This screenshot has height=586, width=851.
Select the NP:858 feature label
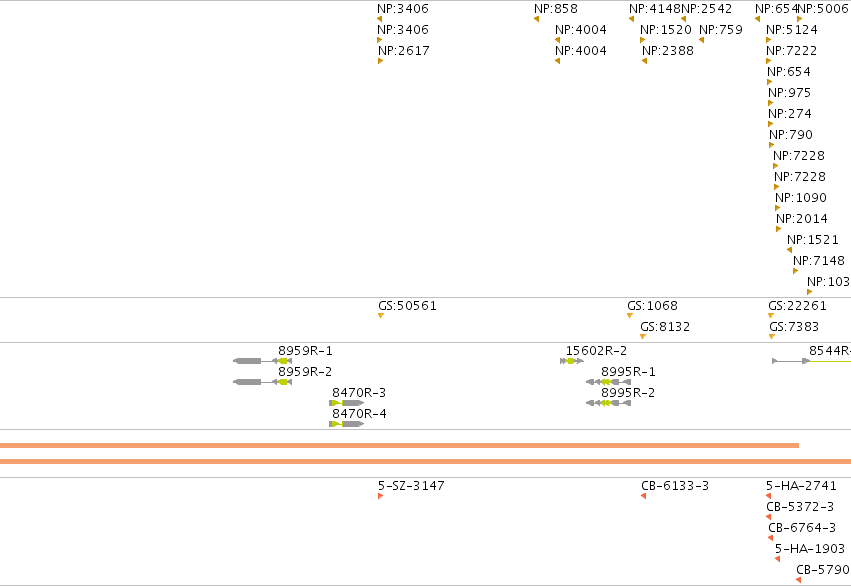(556, 9)
